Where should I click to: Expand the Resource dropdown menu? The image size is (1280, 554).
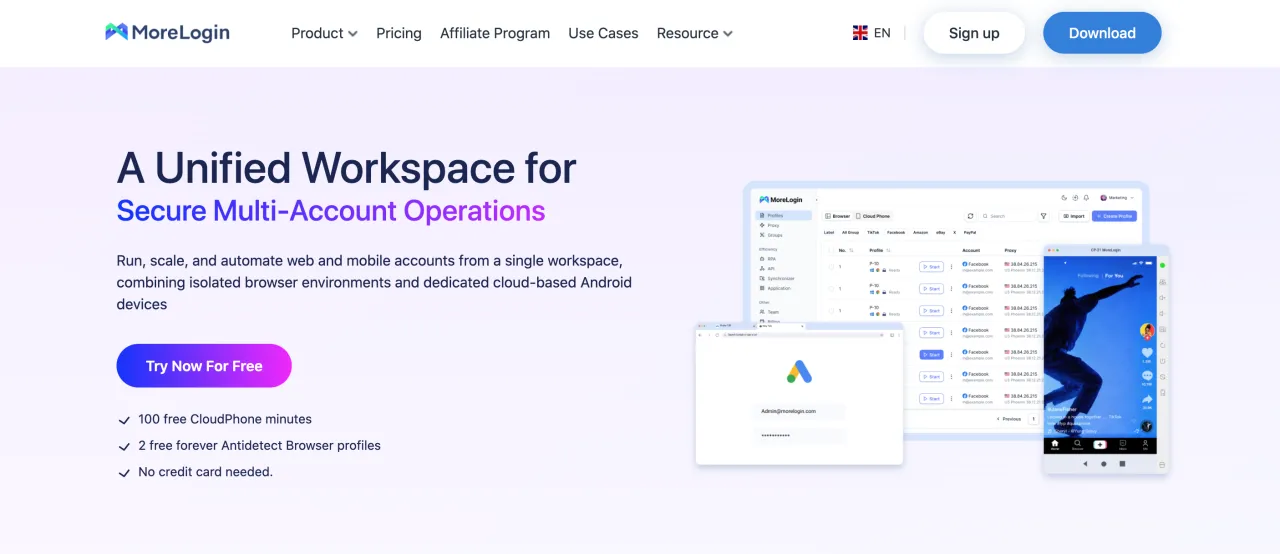tap(694, 33)
